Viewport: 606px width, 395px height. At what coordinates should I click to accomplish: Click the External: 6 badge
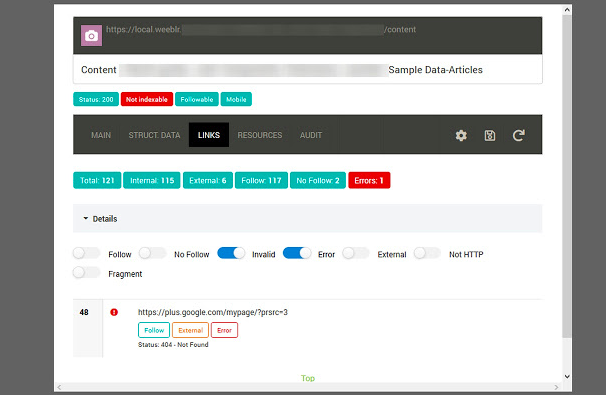click(x=208, y=180)
